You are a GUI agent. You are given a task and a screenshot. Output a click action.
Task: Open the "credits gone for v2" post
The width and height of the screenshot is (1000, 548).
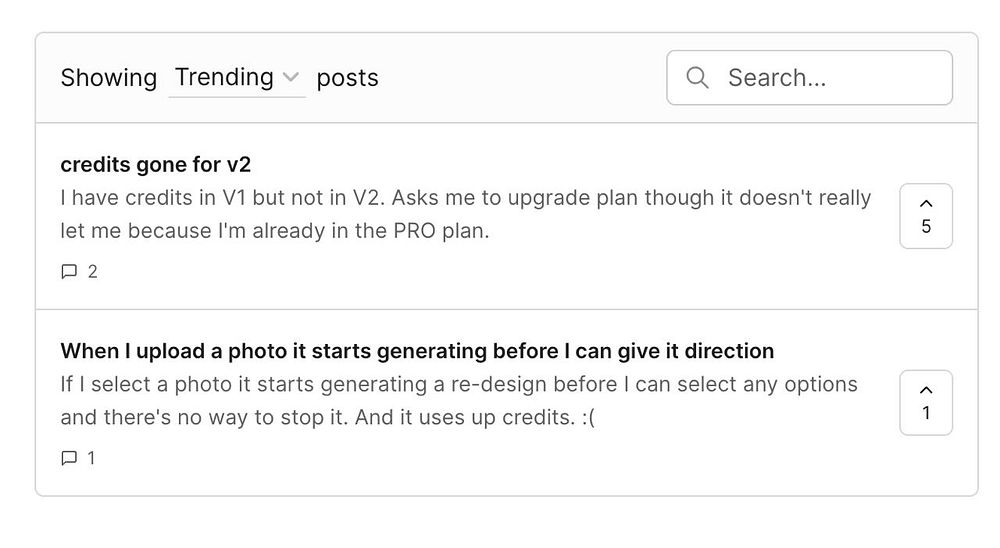(x=162, y=164)
